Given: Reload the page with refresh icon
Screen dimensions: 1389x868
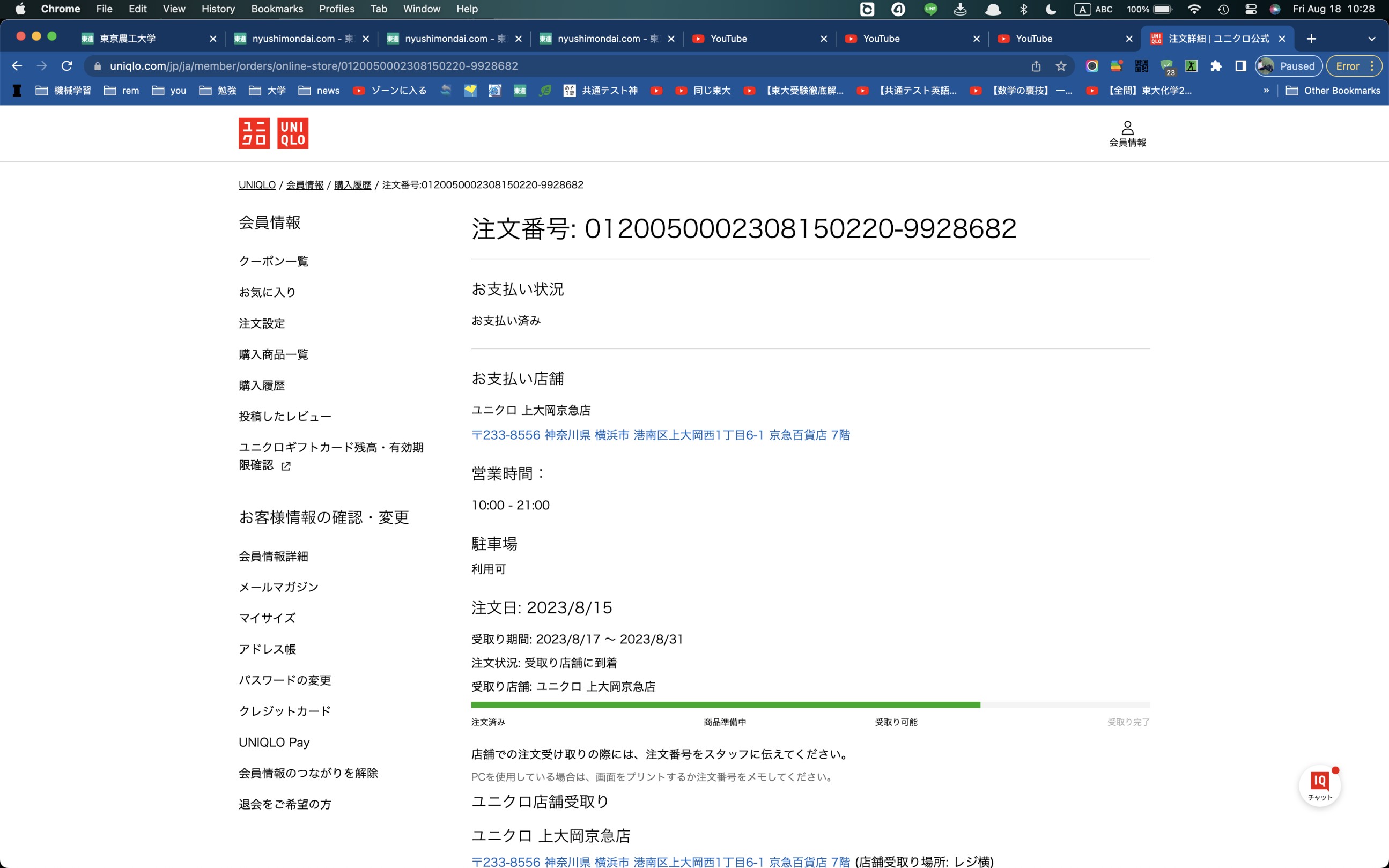Looking at the screenshot, I should (x=67, y=66).
